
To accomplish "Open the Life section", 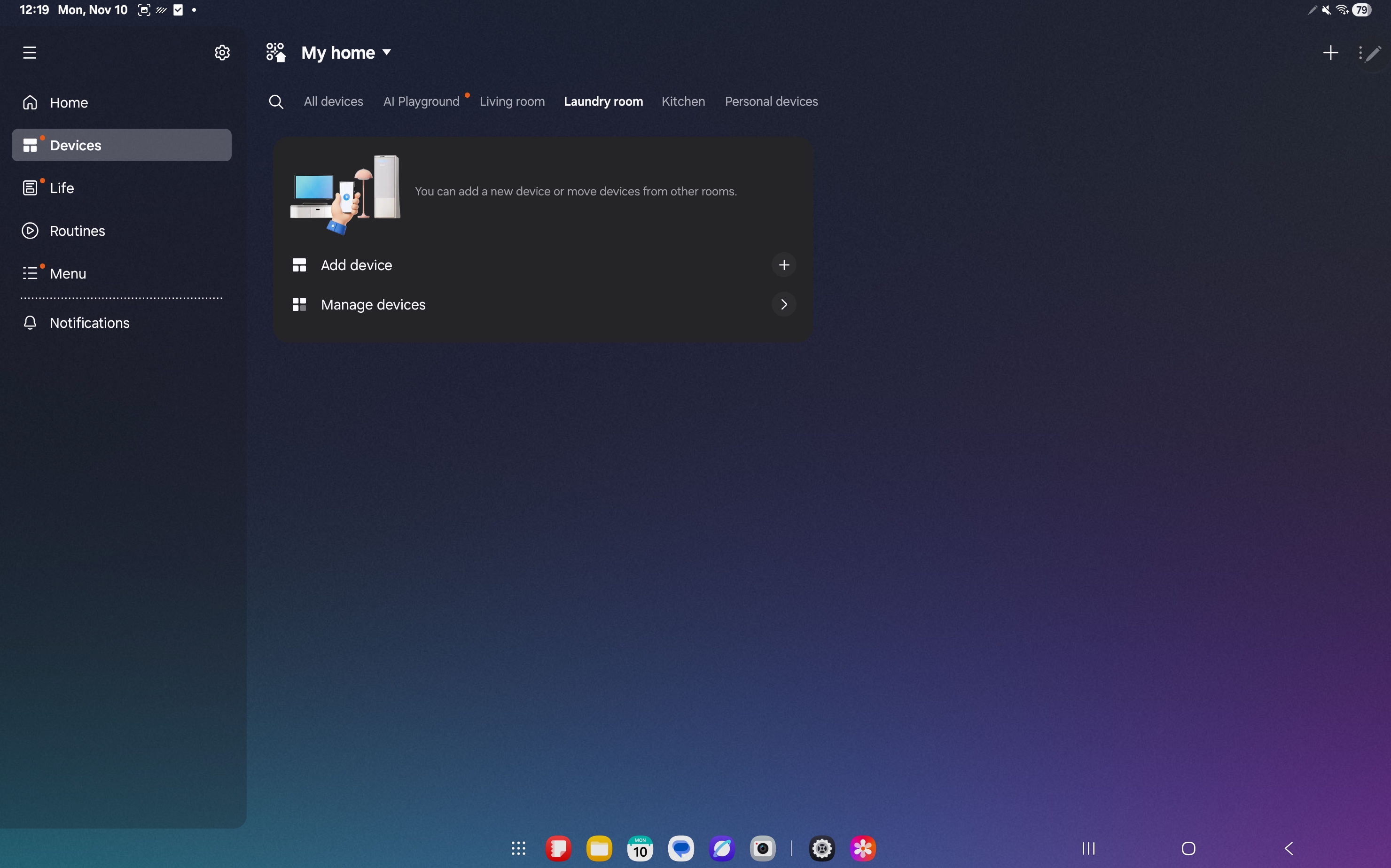I will tap(62, 188).
